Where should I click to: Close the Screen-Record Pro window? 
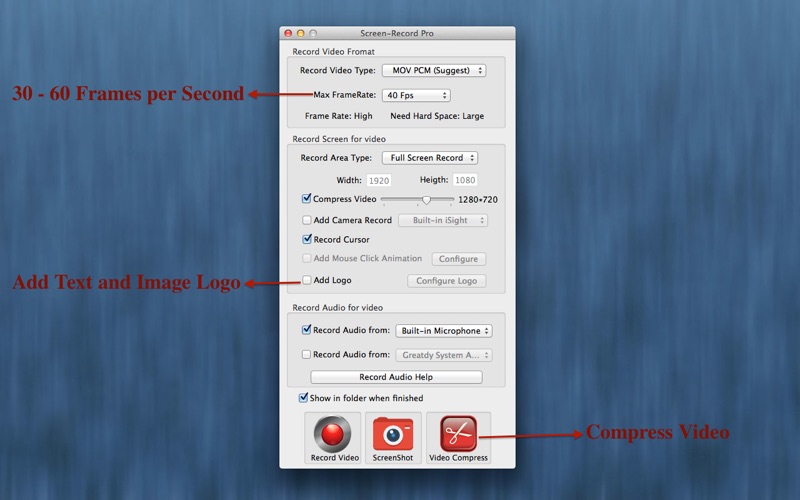click(x=288, y=33)
